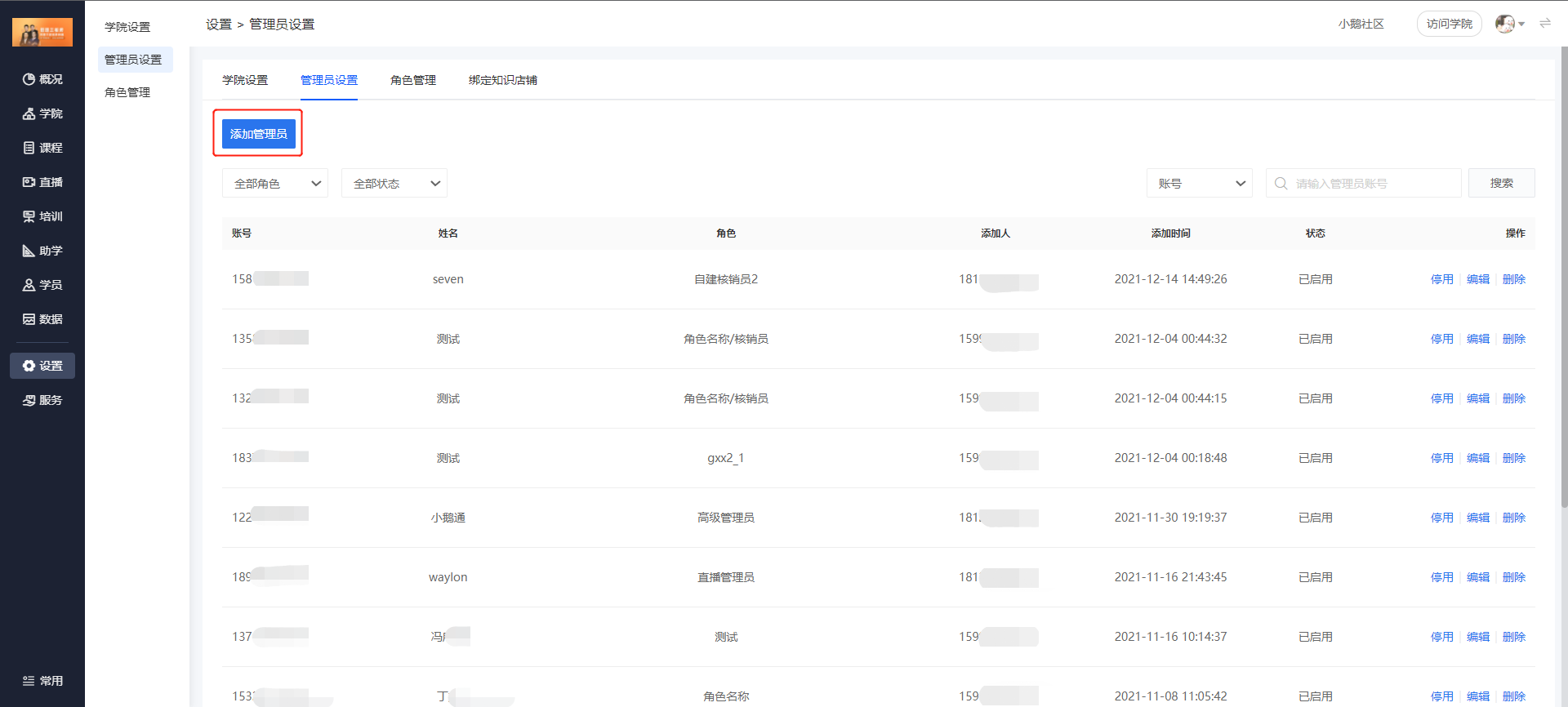Open the 账号 search type dropdown
The height and width of the screenshot is (707, 1568).
point(1200,183)
